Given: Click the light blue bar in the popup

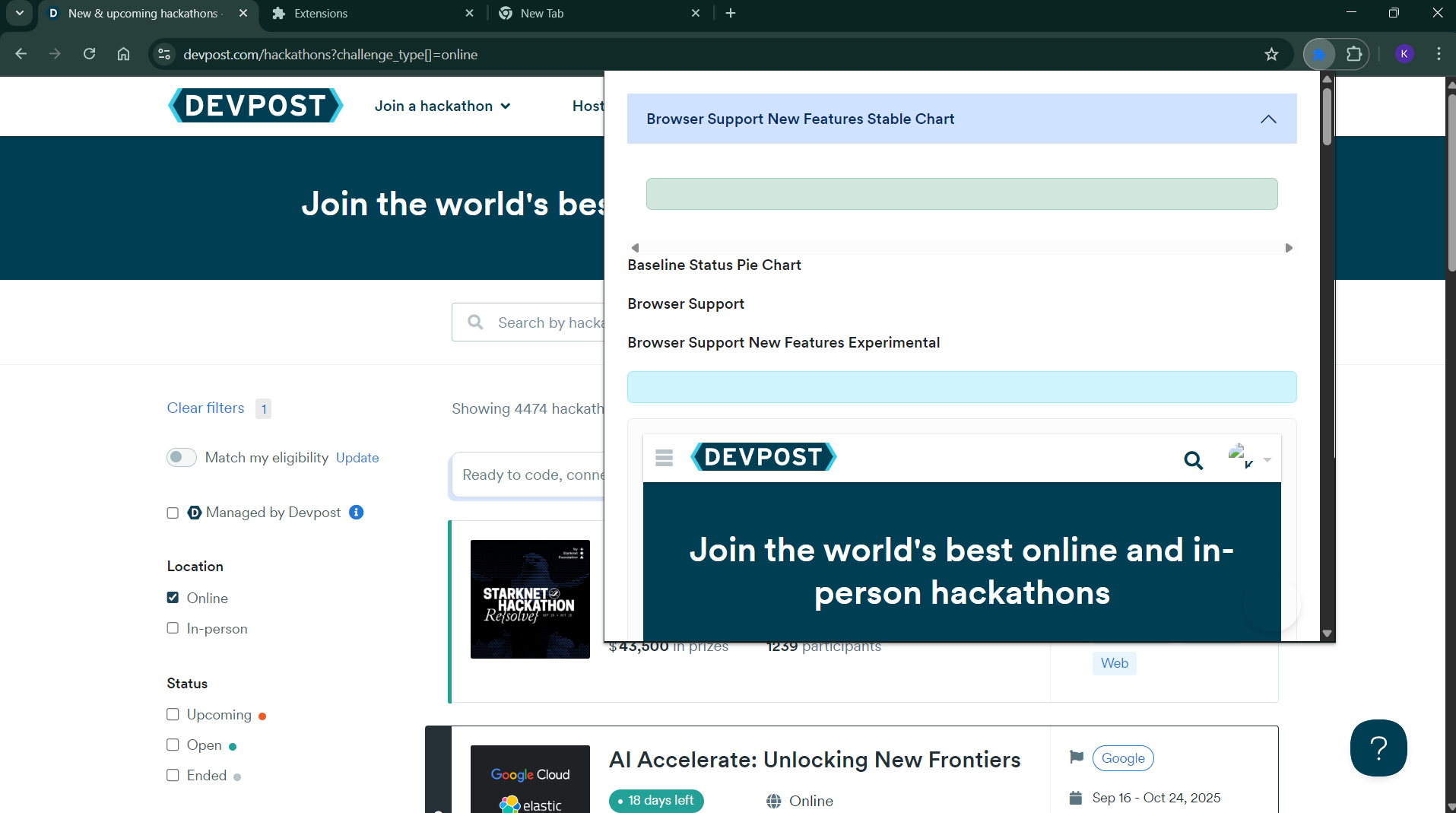Looking at the screenshot, I should (962, 387).
